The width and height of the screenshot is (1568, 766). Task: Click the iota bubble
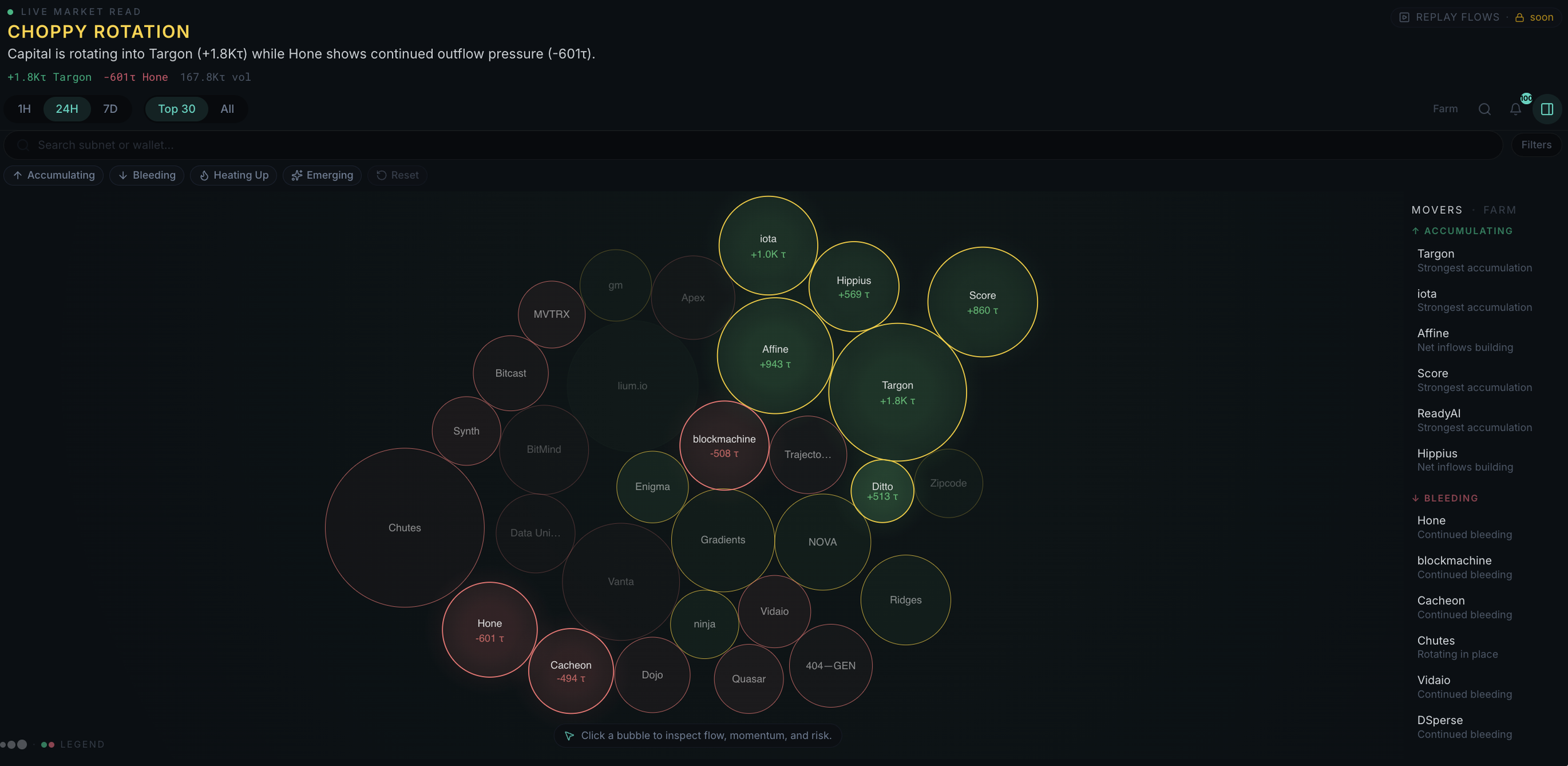tap(768, 245)
